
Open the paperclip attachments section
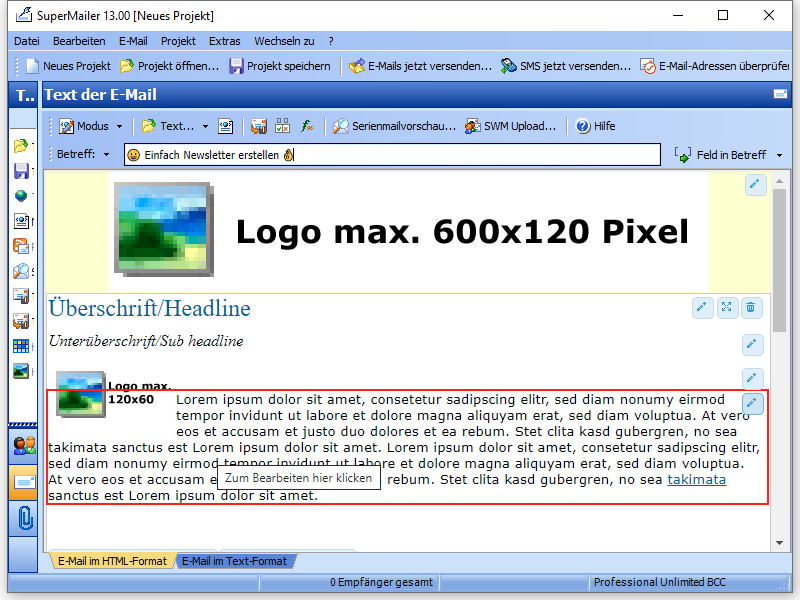(x=24, y=518)
